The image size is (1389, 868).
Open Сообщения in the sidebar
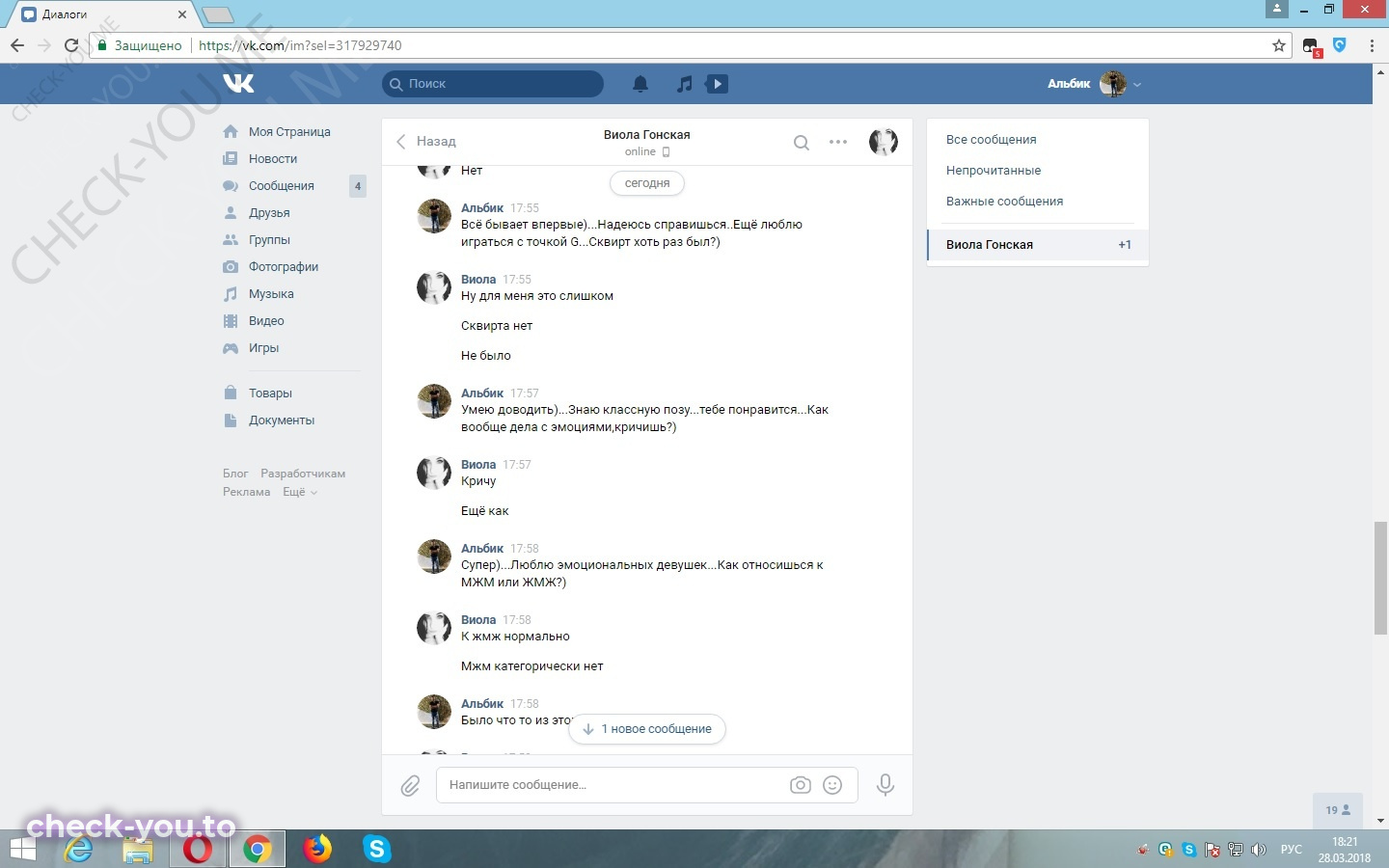coord(282,185)
